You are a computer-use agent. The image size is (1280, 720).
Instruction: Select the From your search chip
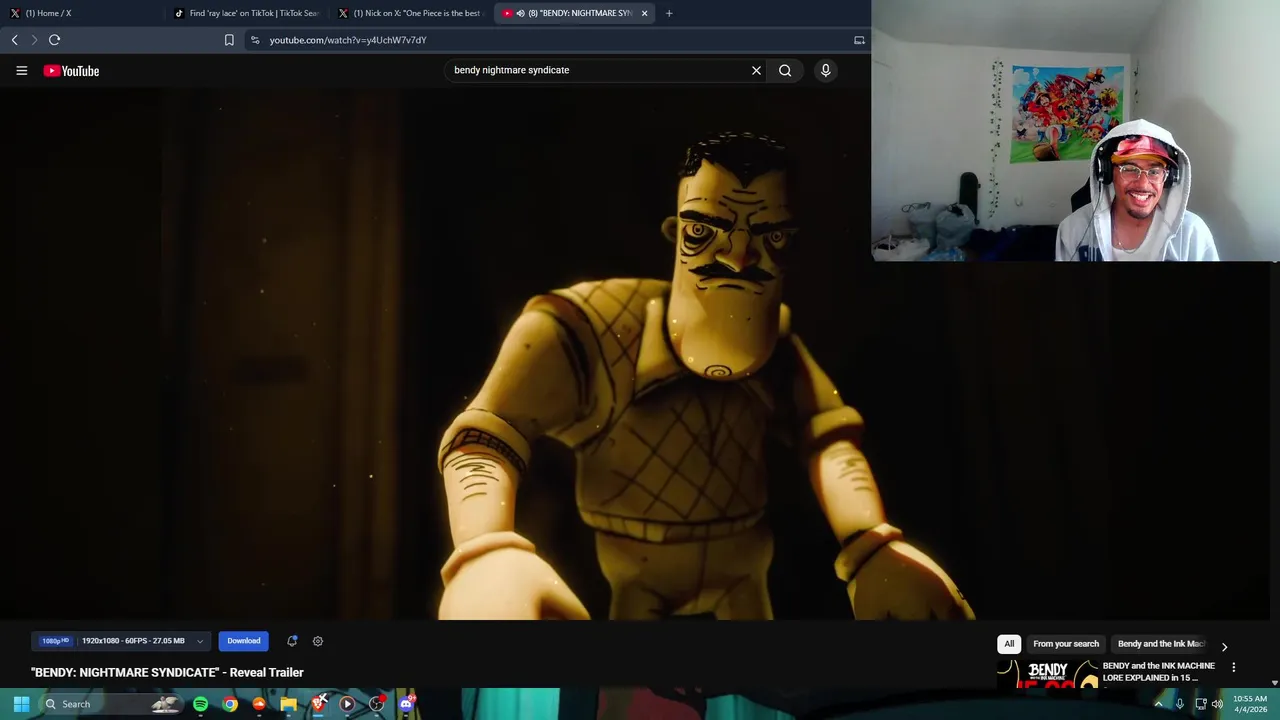pos(1066,644)
